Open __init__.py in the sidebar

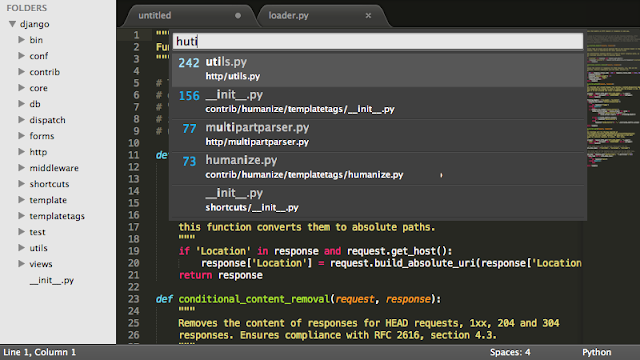52,280
